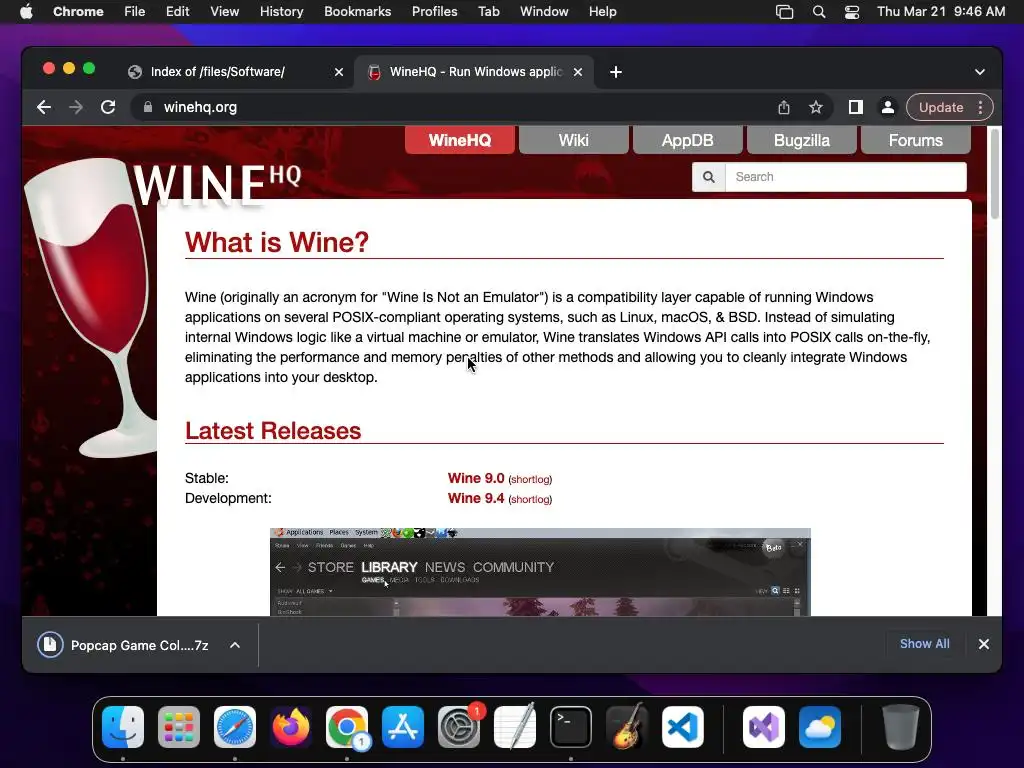The width and height of the screenshot is (1024, 768).
Task: Open TextEdit from the Dock
Action: pos(515,727)
